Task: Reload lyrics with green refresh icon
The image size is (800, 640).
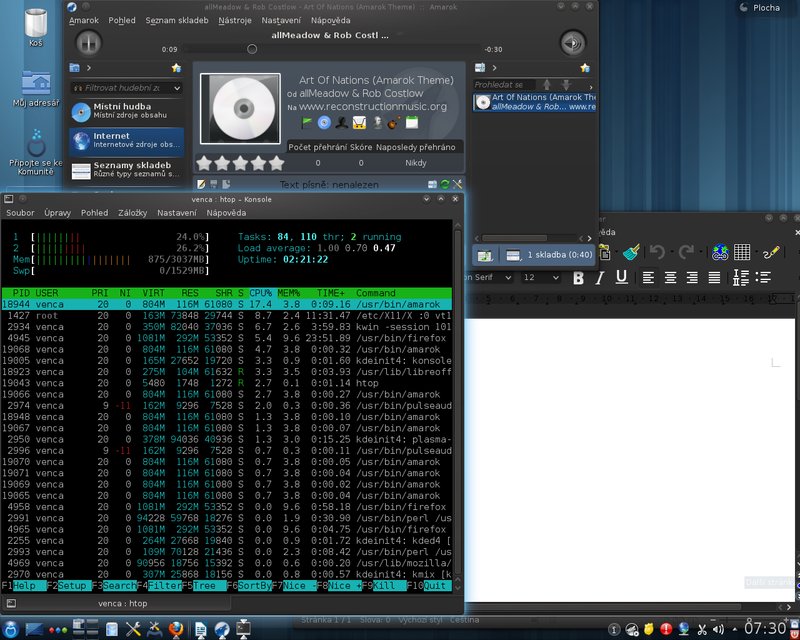Action: tap(445, 184)
